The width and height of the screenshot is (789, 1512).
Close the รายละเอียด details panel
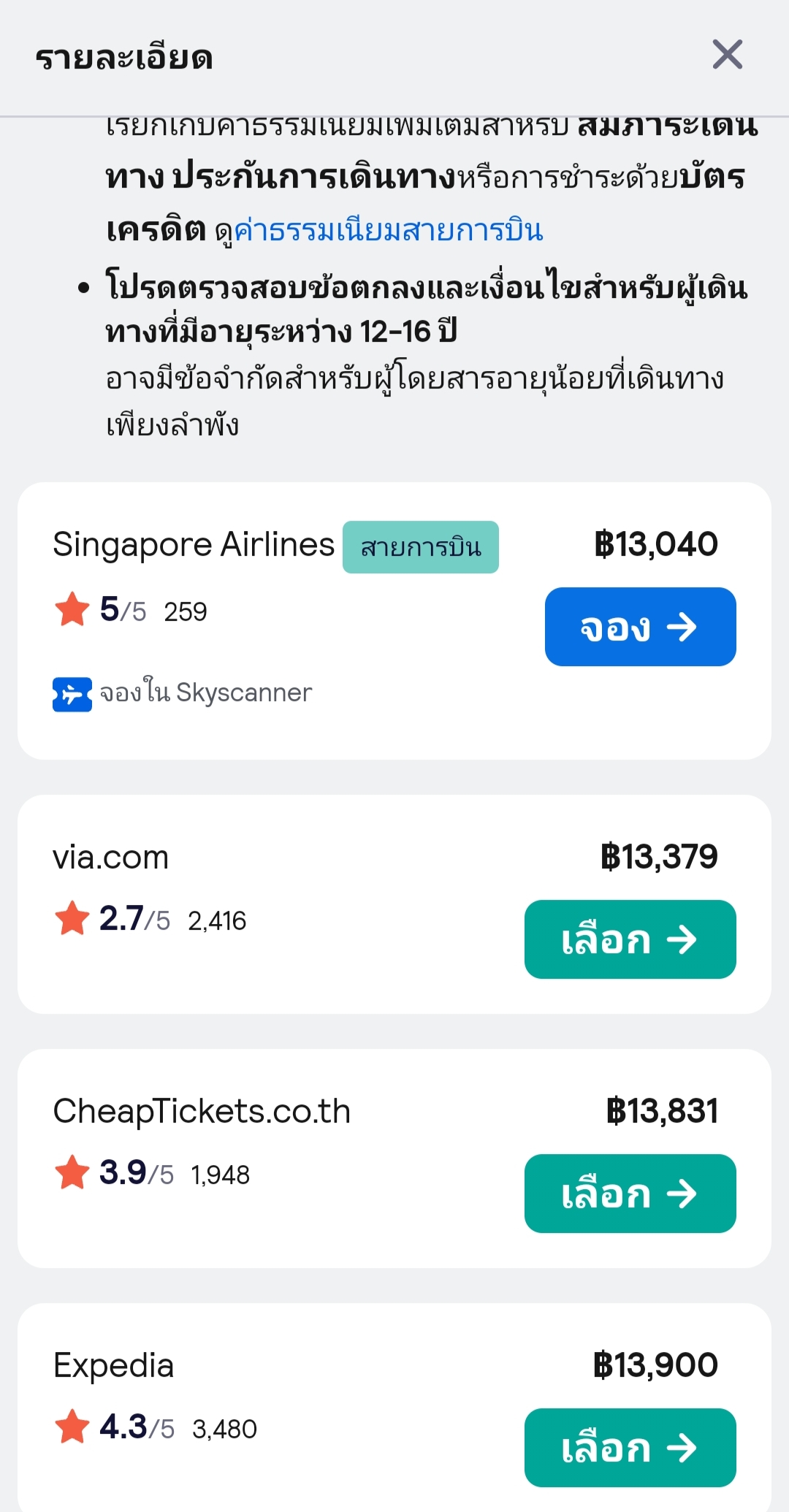(727, 55)
